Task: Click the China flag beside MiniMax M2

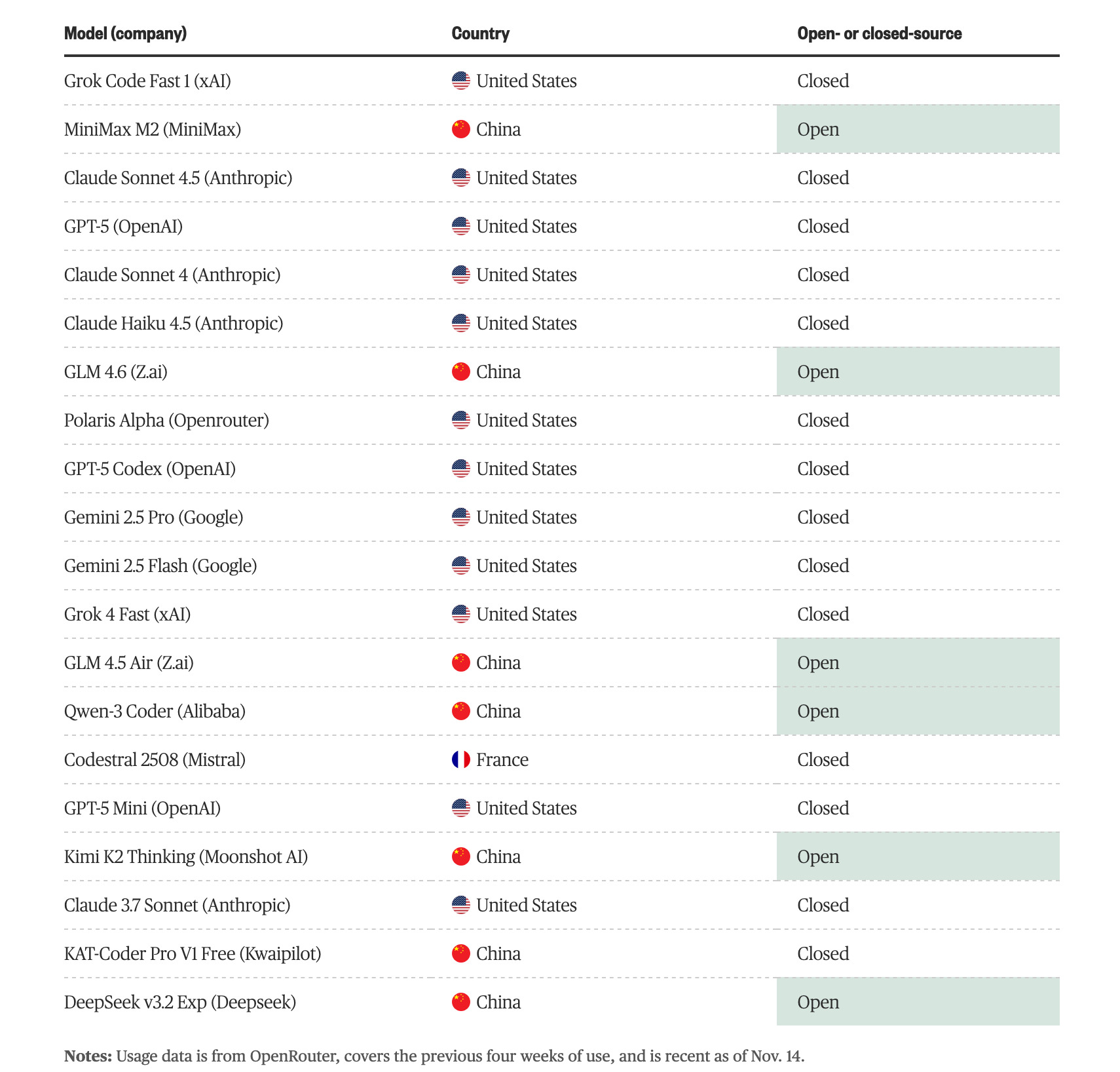Action: click(x=460, y=129)
